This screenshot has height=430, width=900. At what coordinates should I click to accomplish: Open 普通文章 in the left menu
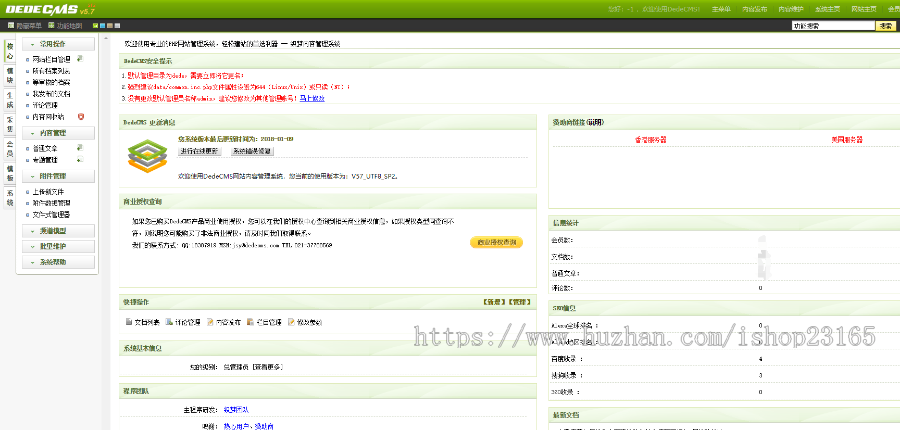click(x=45, y=148)
